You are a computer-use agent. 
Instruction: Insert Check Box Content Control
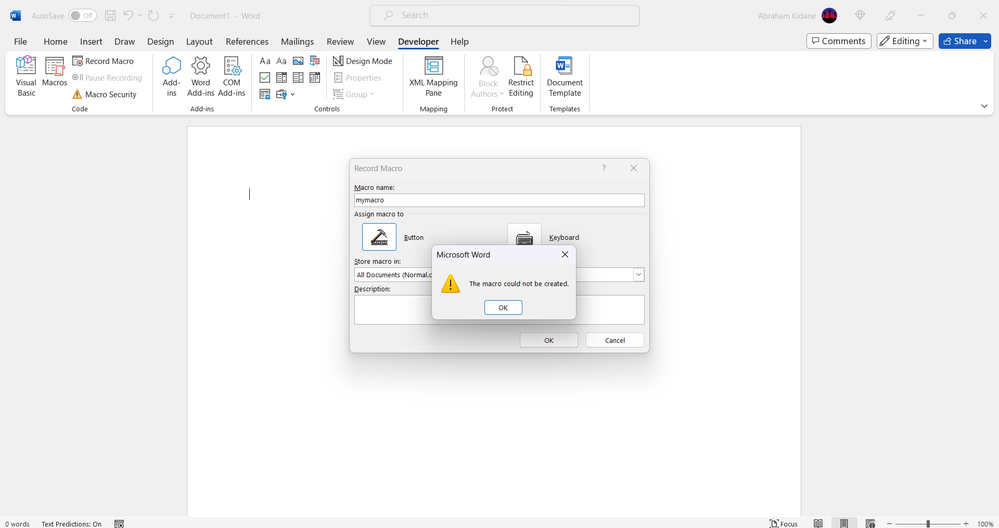coord(265,78)
